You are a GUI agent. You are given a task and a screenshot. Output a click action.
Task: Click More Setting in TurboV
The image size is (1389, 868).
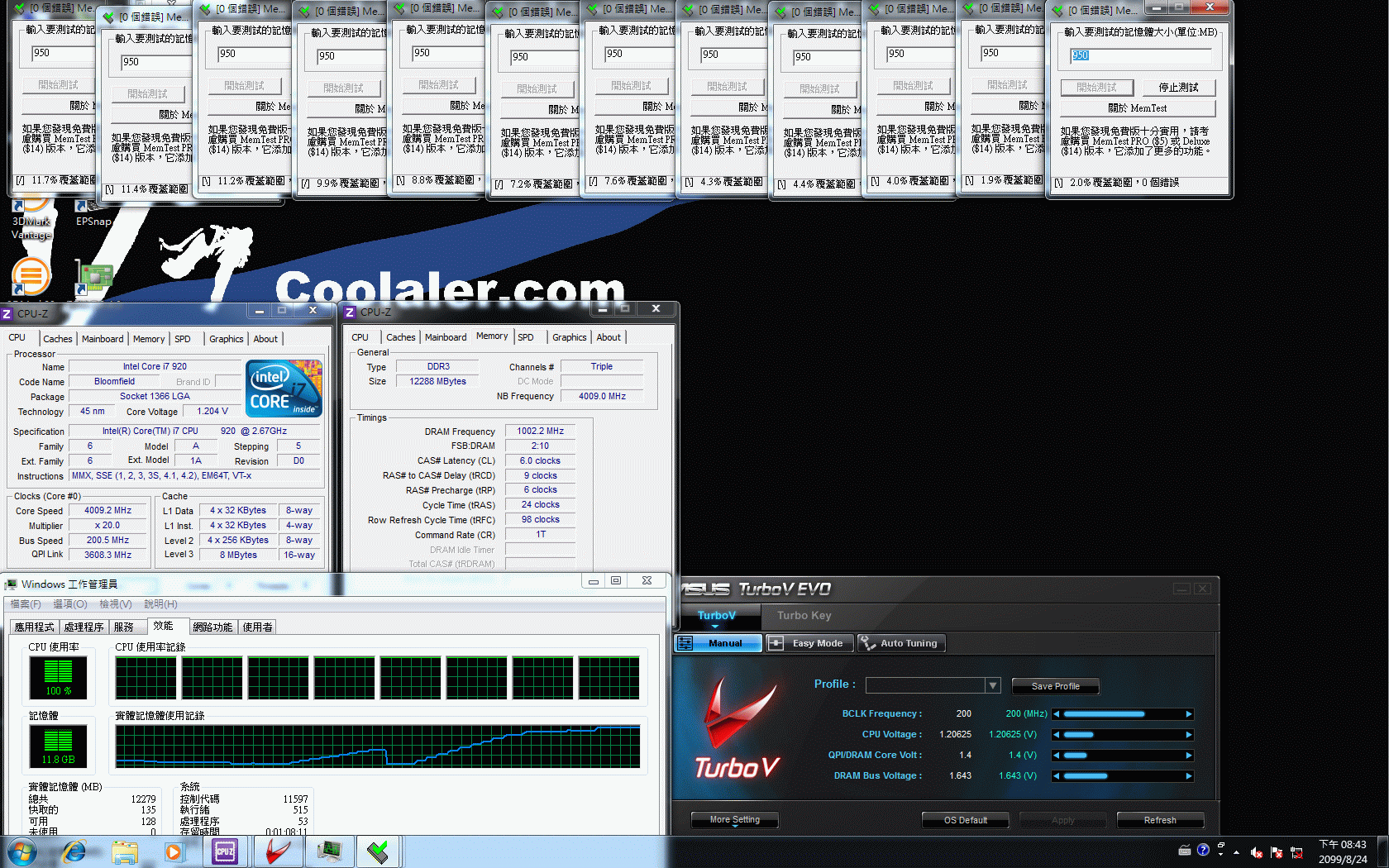[735, 820]
